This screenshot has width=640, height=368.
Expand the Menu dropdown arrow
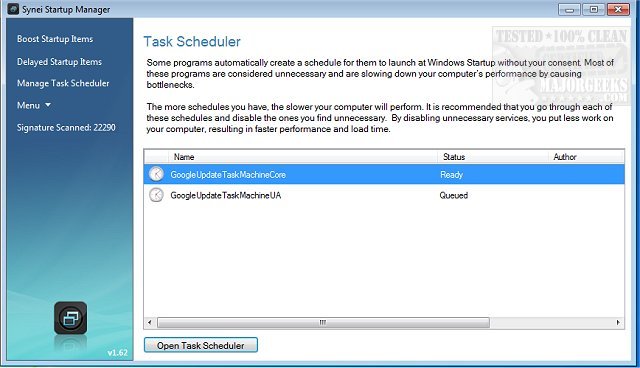click(x=48, y=105)
